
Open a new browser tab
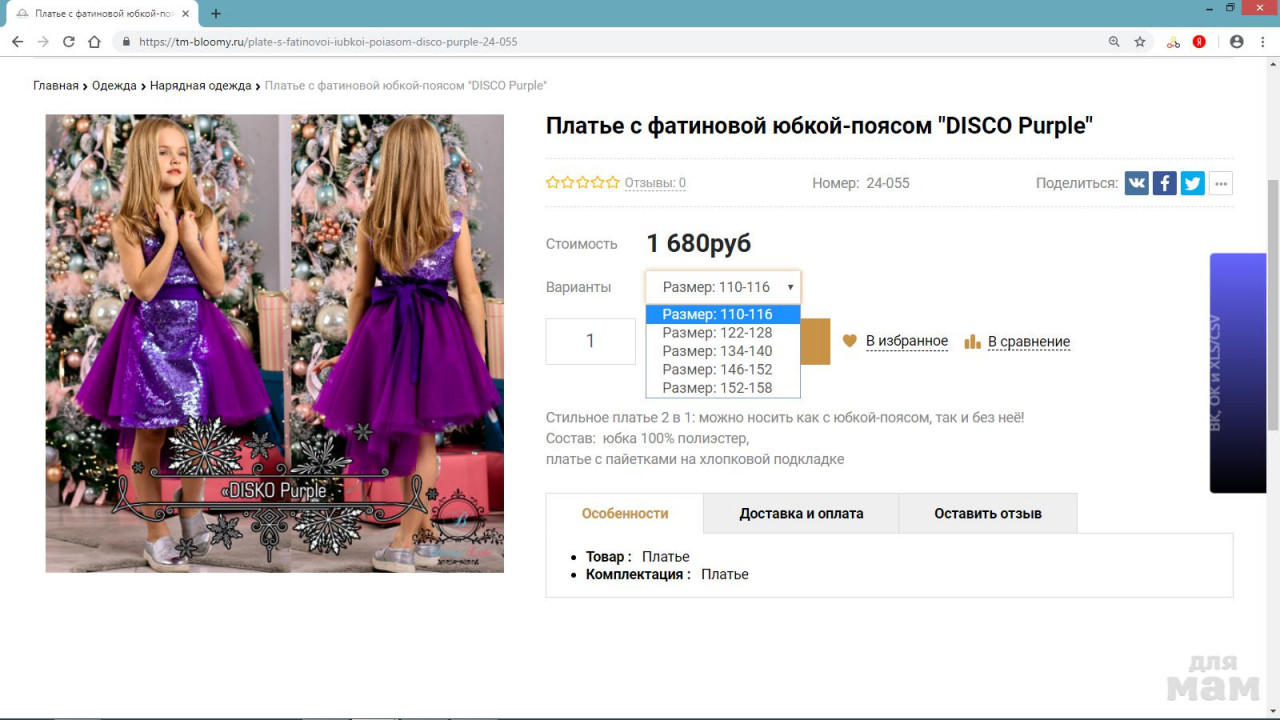pos(216,14)
